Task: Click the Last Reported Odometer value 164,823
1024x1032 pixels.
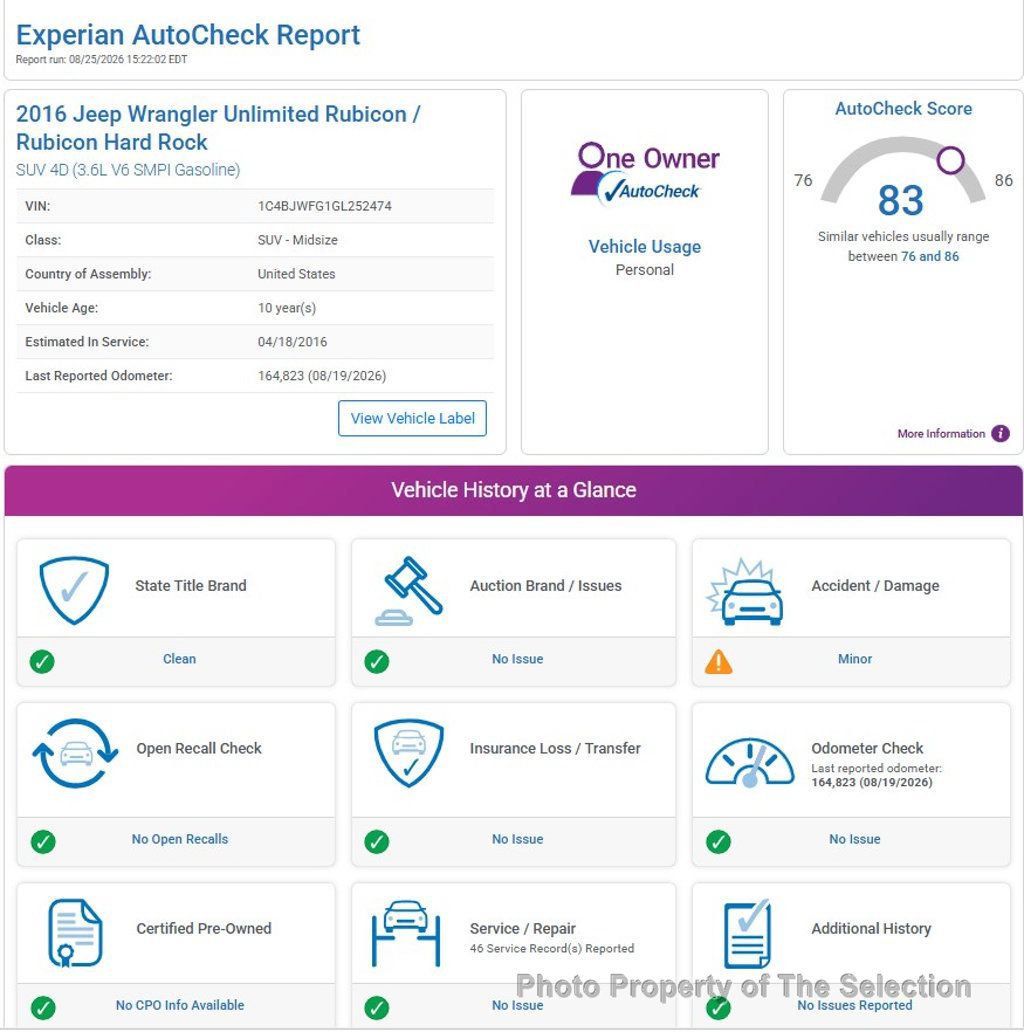Action: (x=322, y=376)
